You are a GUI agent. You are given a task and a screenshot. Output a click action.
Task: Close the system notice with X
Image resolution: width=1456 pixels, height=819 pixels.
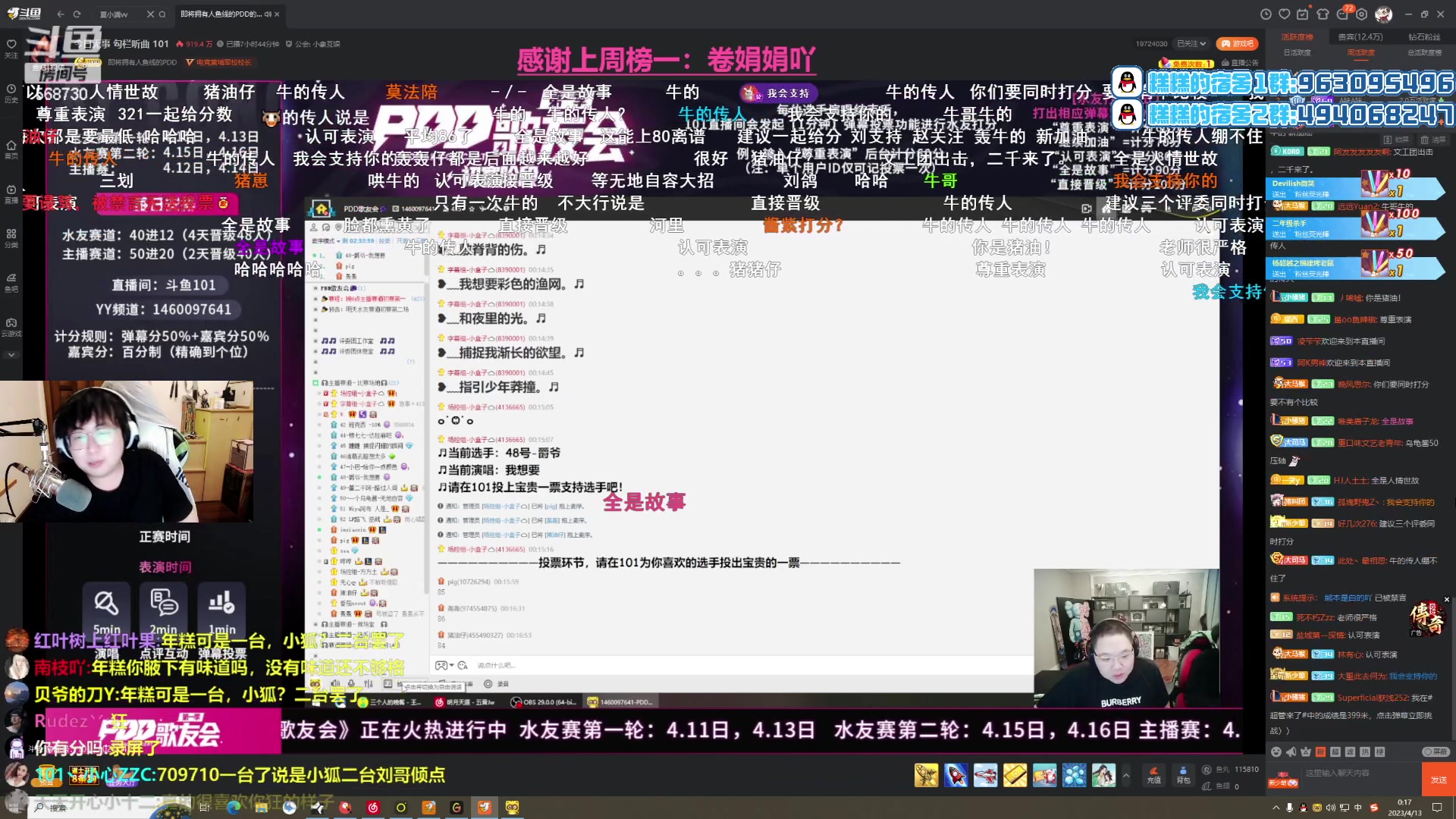click(1446, 600)
